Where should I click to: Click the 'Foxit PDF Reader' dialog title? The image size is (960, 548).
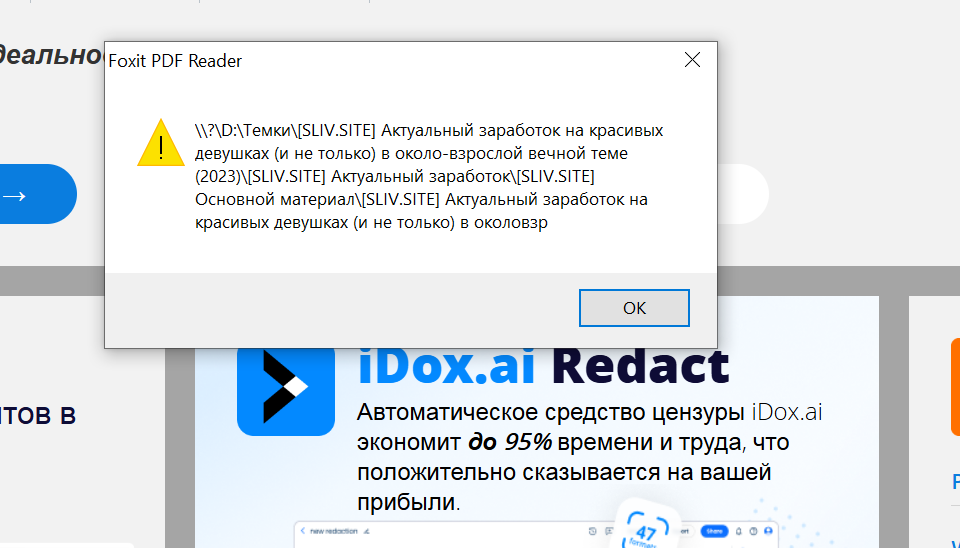[175, 61]
